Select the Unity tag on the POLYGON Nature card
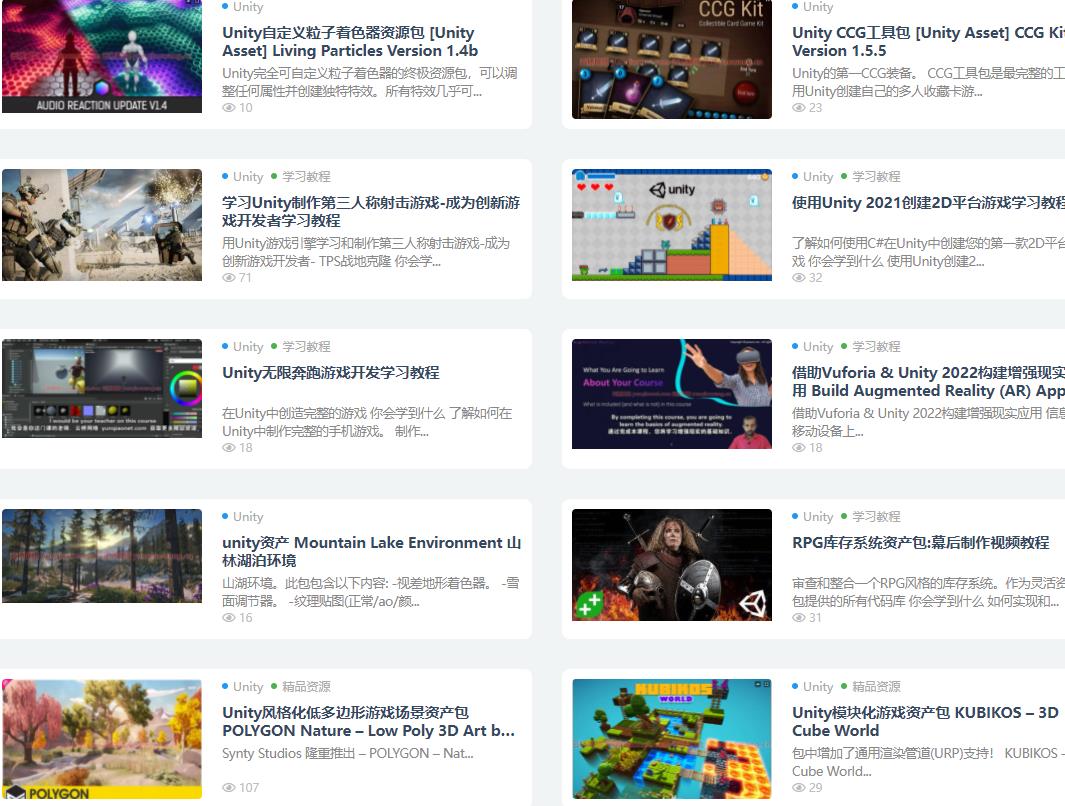Image resolution: width=1065 pixels, height=806 pixels. [248, 686]
